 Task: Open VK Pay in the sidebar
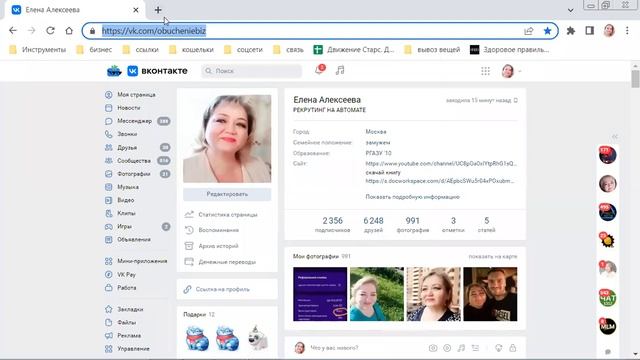tap(126, 274)
